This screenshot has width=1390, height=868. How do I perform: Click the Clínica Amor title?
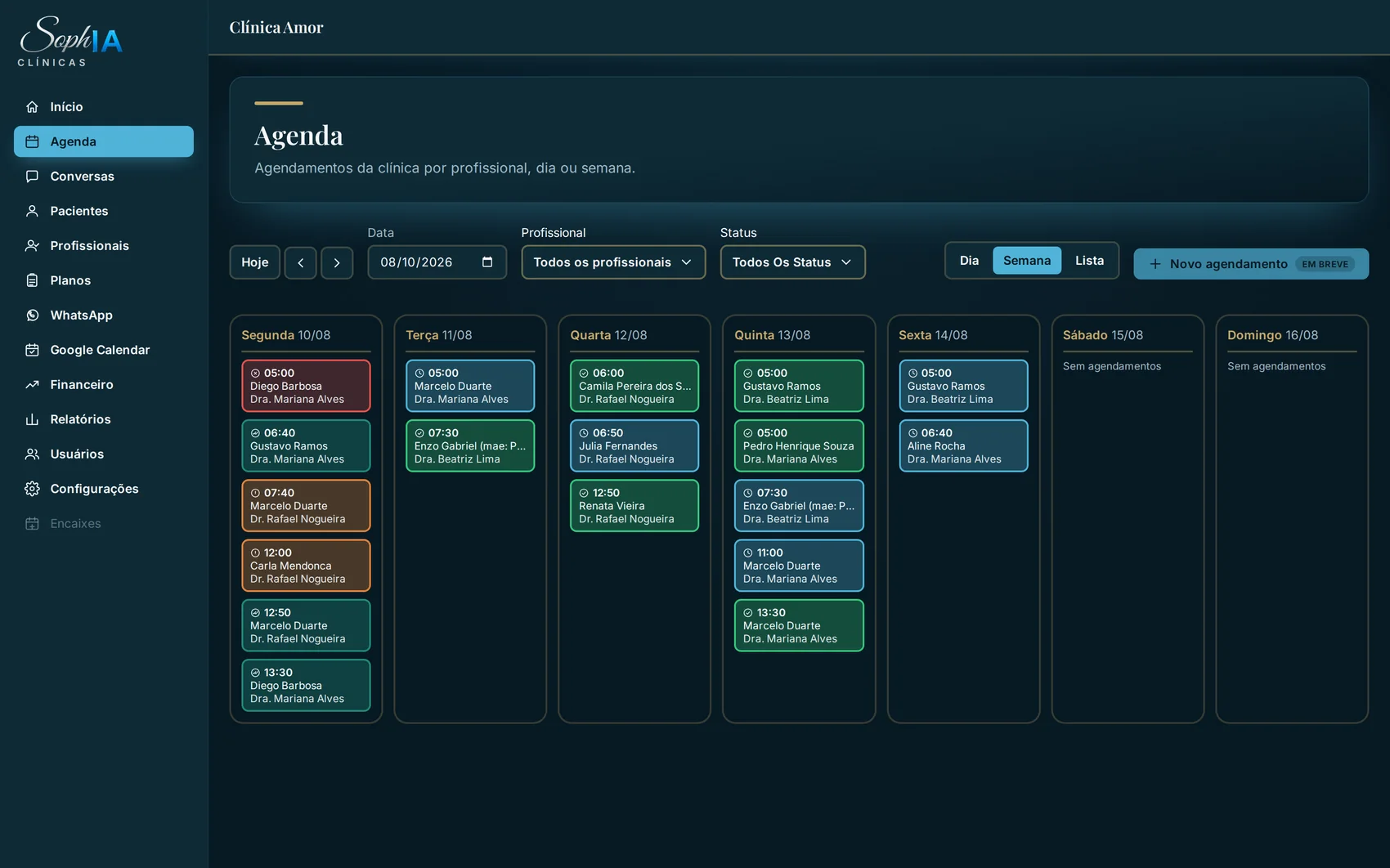coord(276,28)
